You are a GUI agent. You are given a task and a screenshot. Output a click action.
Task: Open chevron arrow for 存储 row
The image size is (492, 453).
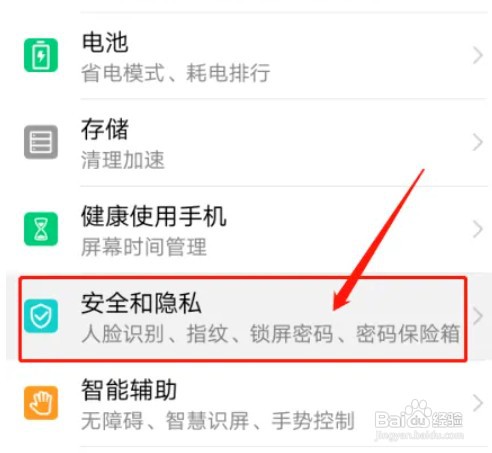478,142
